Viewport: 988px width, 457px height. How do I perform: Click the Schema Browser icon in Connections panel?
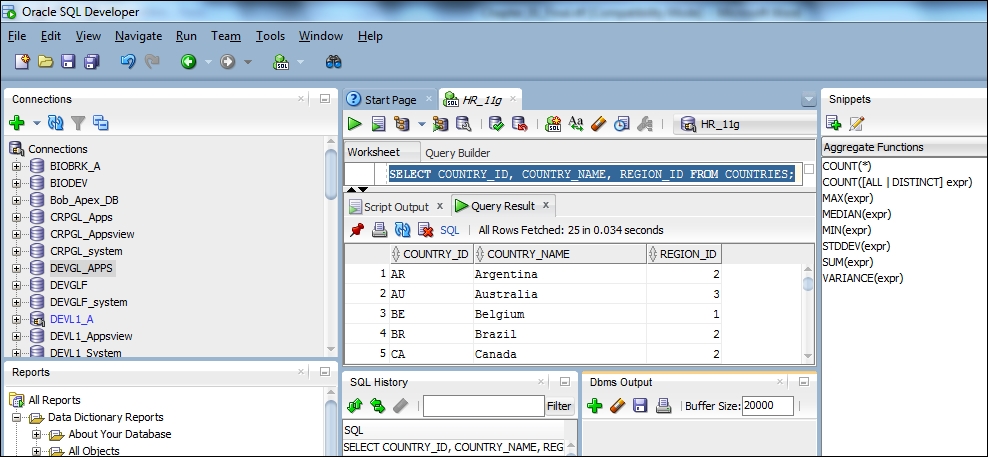pos(101,123)
